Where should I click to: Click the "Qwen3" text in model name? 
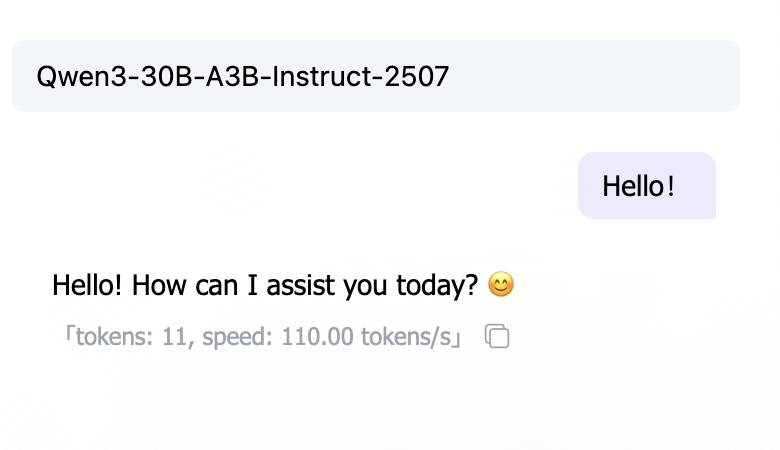pos(73,76)
